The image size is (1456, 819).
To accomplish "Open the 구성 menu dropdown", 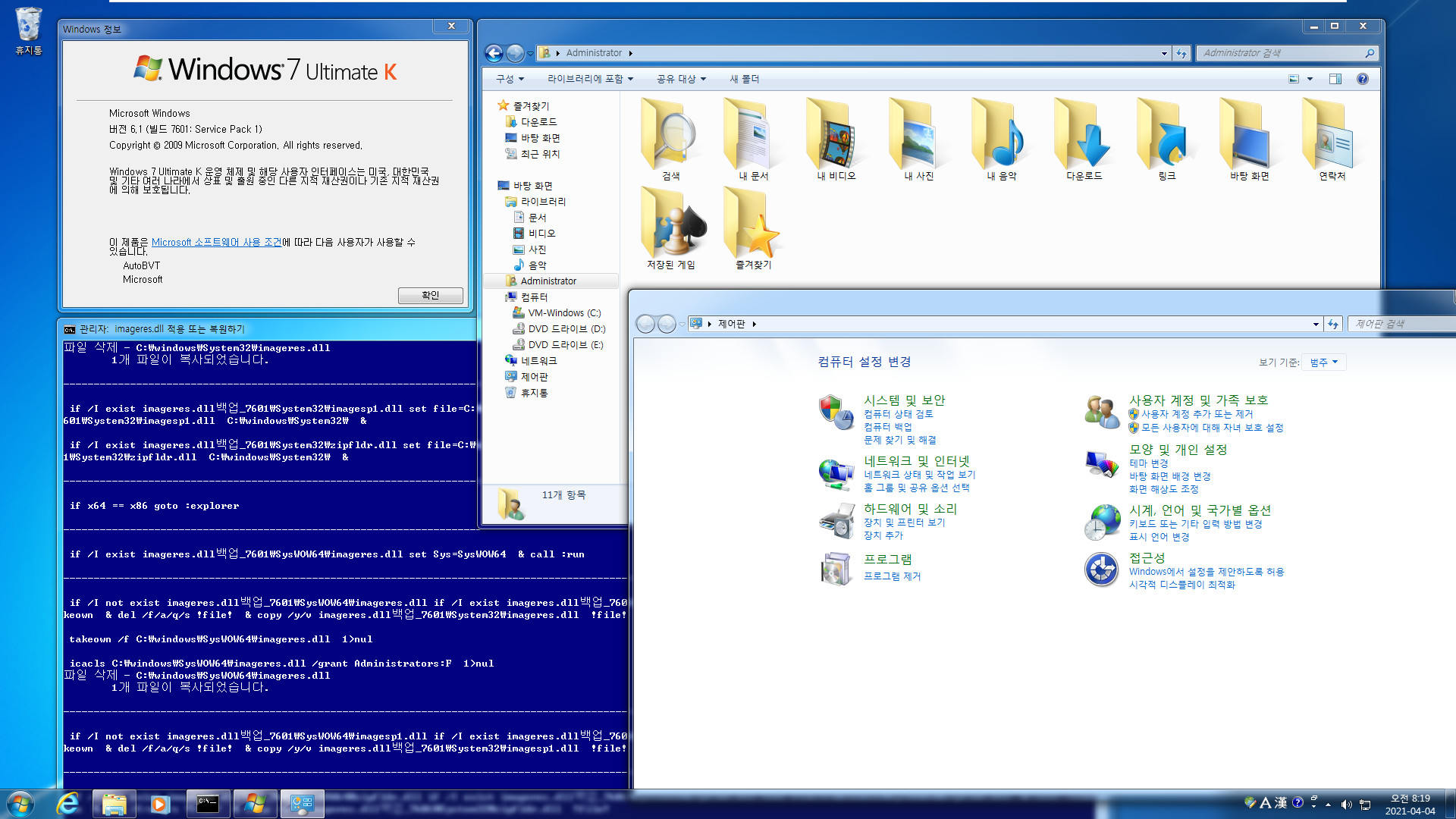I will [x=510, y=79].
